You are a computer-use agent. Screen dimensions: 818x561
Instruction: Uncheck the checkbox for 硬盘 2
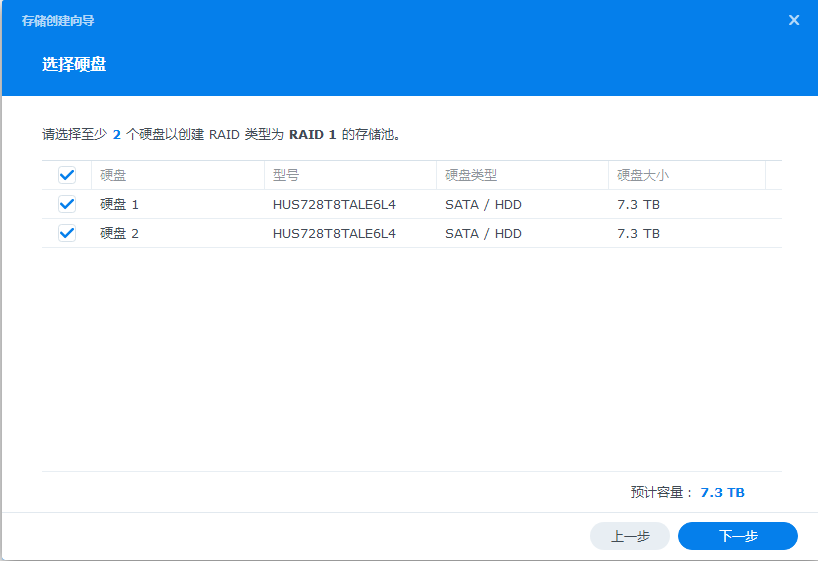tap(67, 233)
